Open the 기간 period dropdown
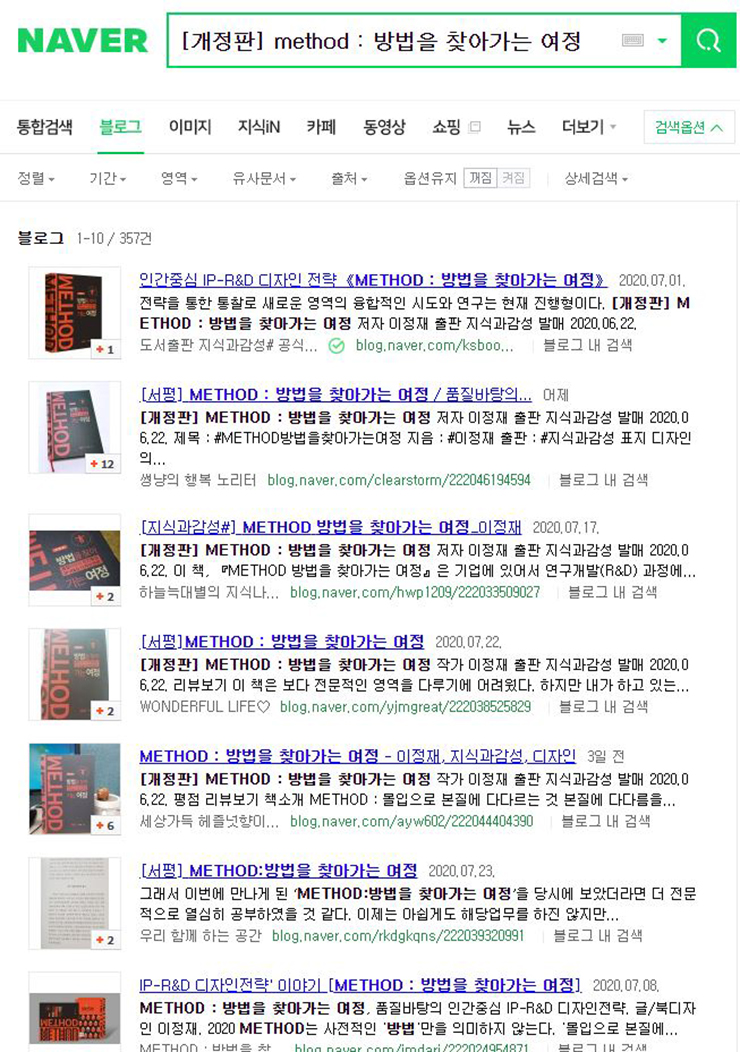The width and height of the screenshot is (740, 1052). point(107,178)
